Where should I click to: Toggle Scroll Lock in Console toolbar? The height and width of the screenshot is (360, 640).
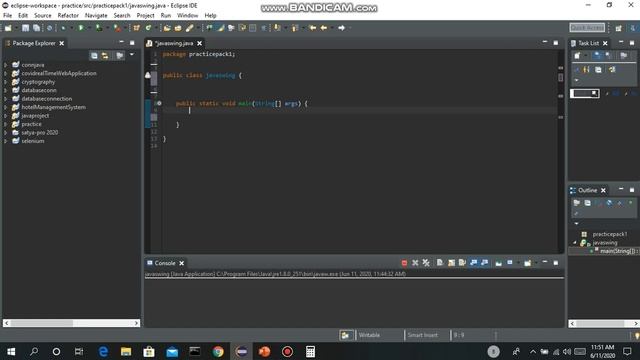point(451,263)
